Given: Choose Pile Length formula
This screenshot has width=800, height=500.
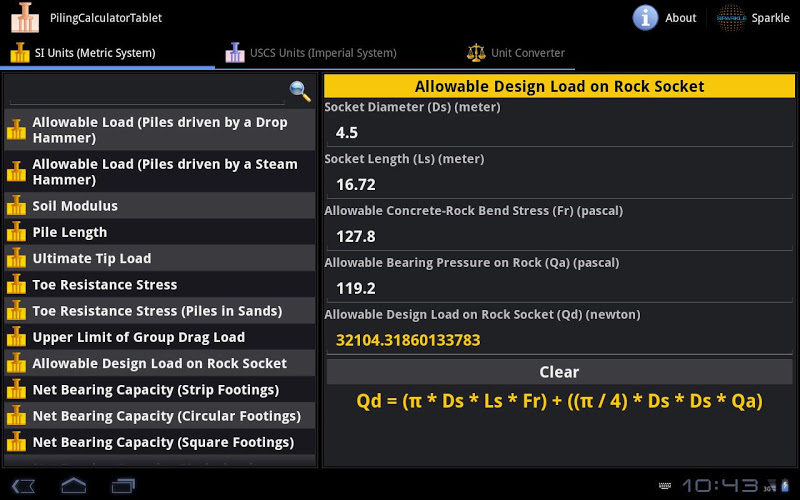Looking at the screenshot, I should point(160,232).
